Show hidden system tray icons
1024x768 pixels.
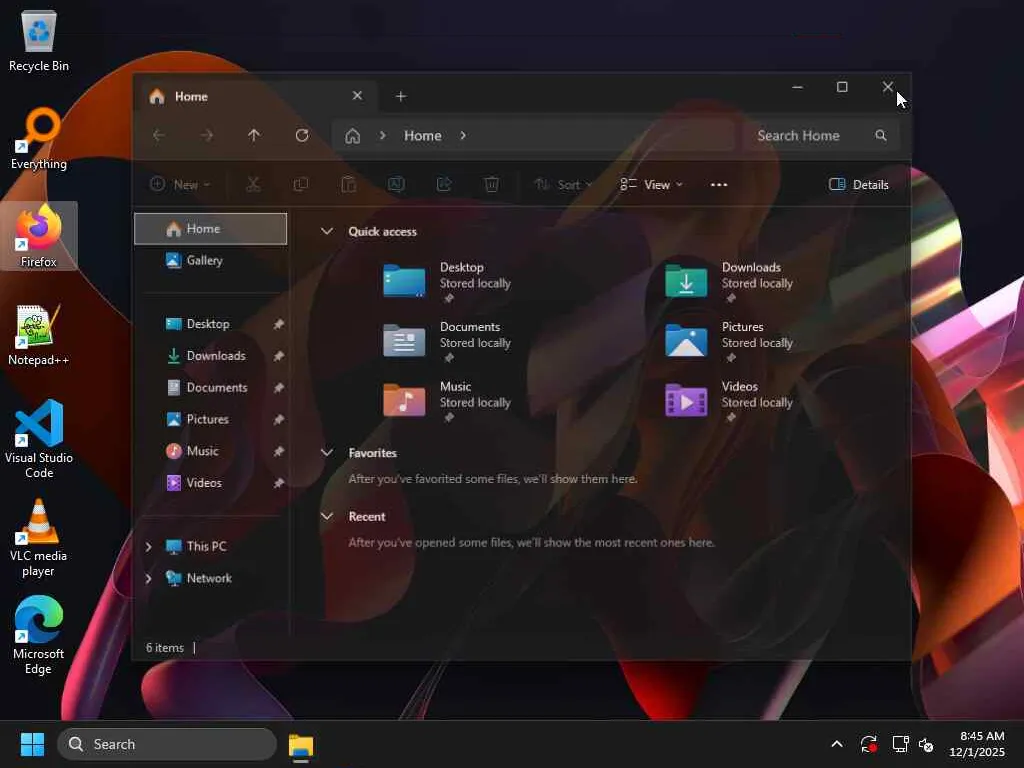coord(837,744)
